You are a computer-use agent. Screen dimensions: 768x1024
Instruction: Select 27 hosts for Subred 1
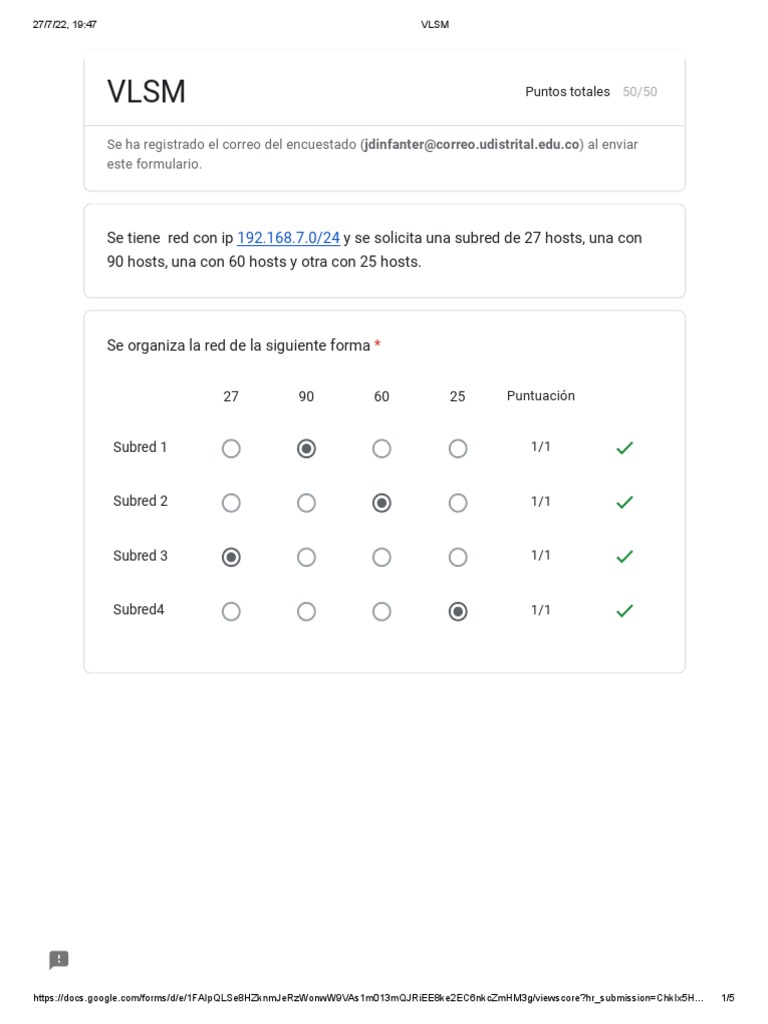[x=231, y=449]
